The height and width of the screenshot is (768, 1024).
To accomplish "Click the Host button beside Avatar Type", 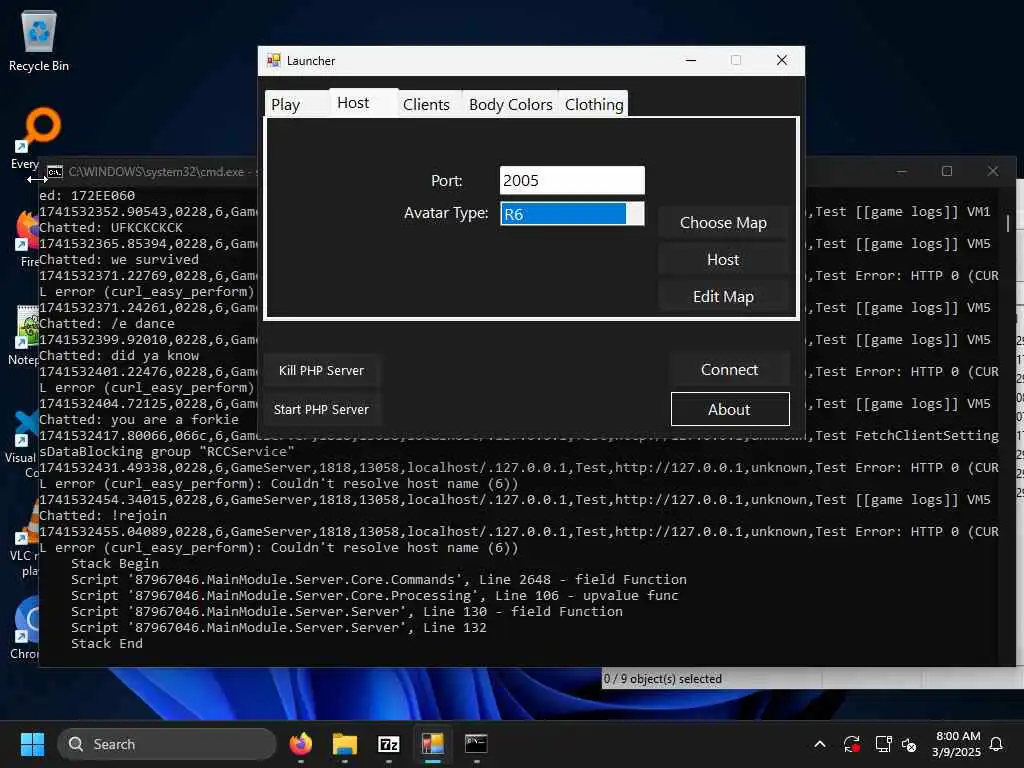I will (x=723, y=260).
